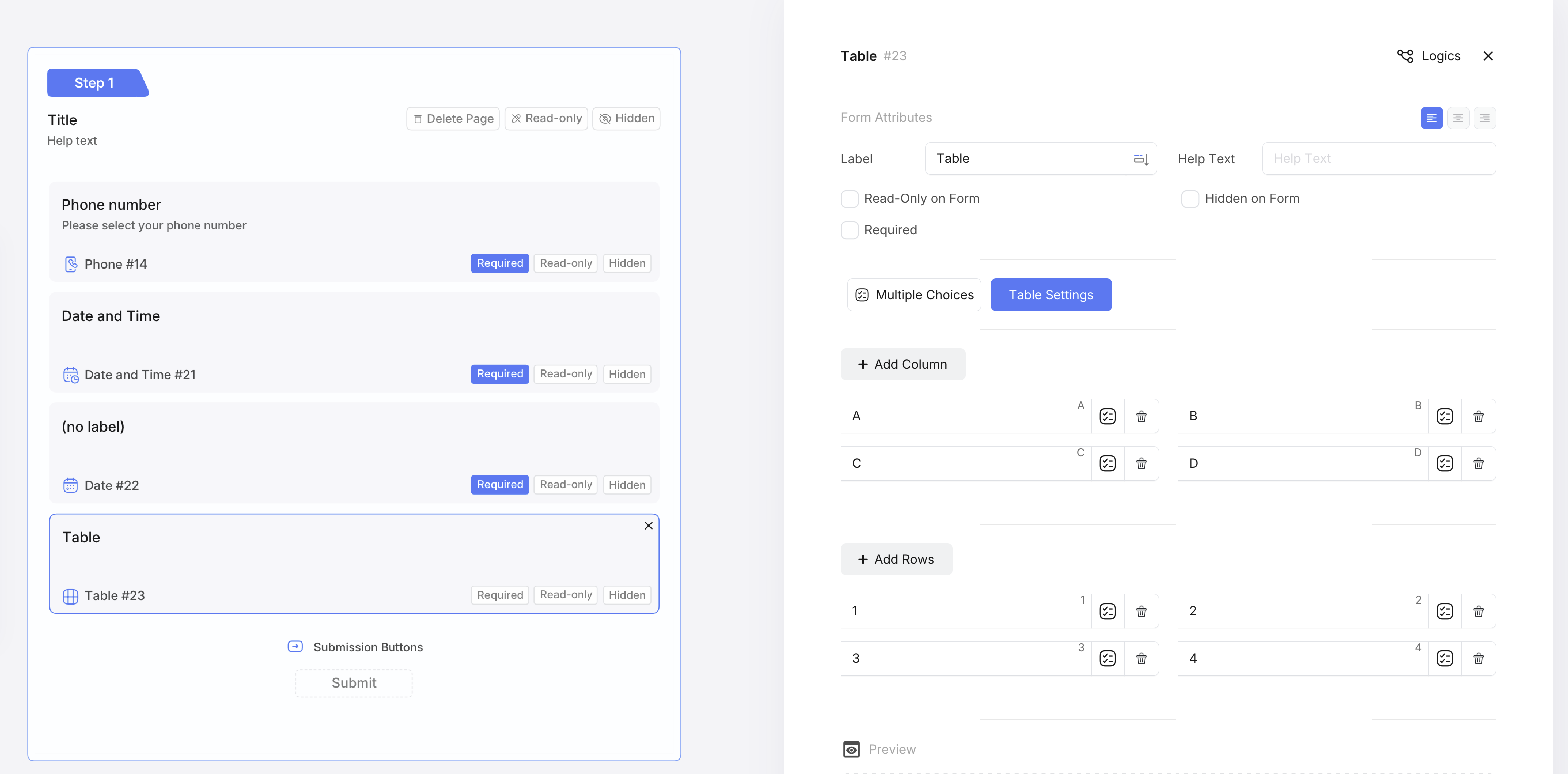Toggle Hidden on Date #22 field
1568x774 pixels.
pyautogui.click(x=626, y=485)
